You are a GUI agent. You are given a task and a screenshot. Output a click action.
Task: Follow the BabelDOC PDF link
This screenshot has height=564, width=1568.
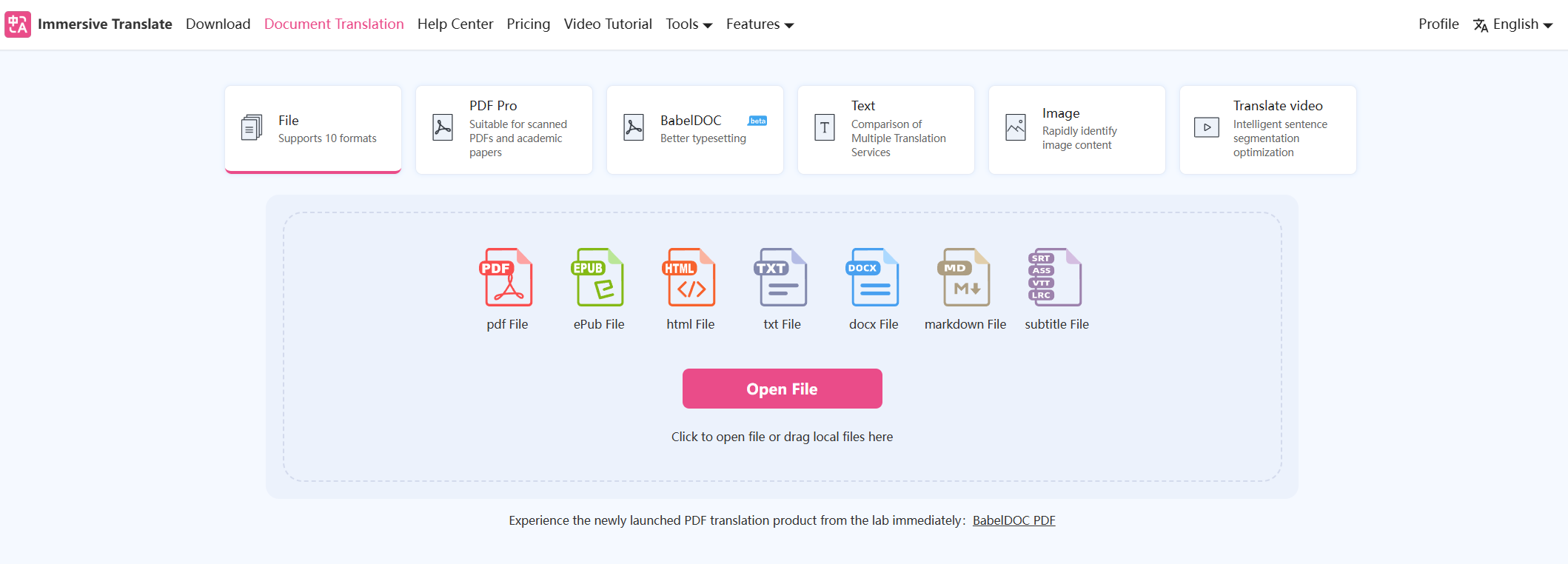[1013, 520]
